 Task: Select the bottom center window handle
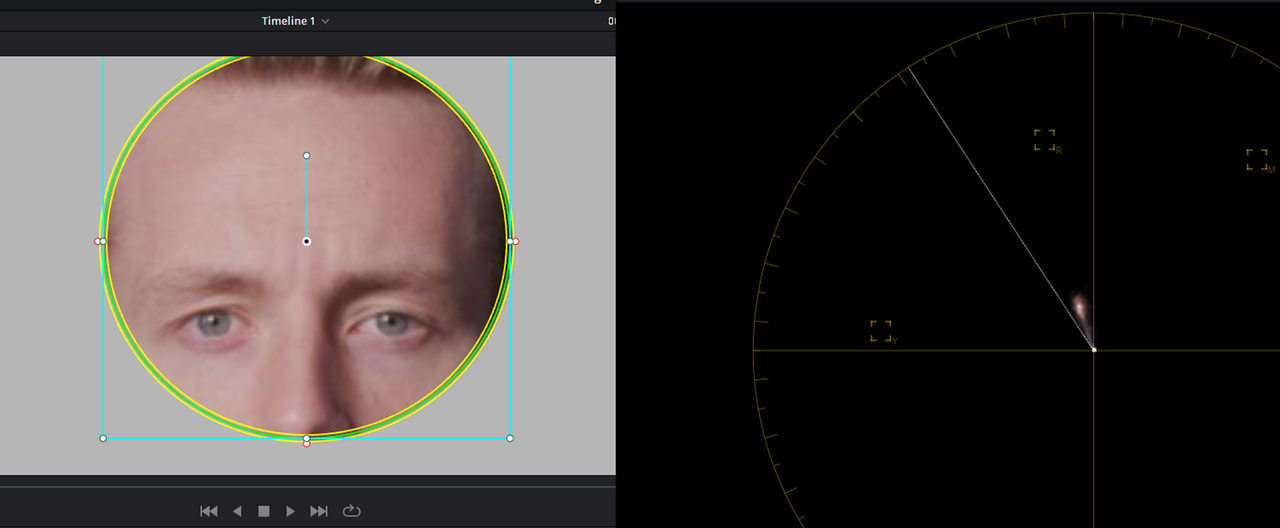click(x=306, y=438)
